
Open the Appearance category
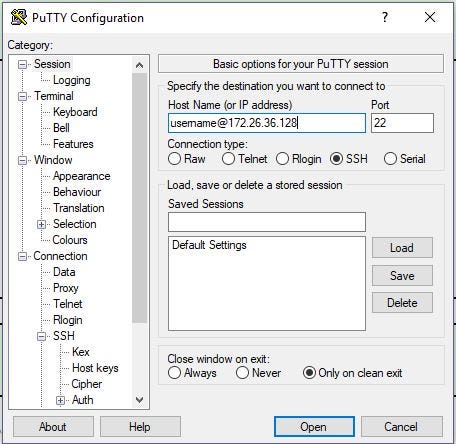(82, 176)
